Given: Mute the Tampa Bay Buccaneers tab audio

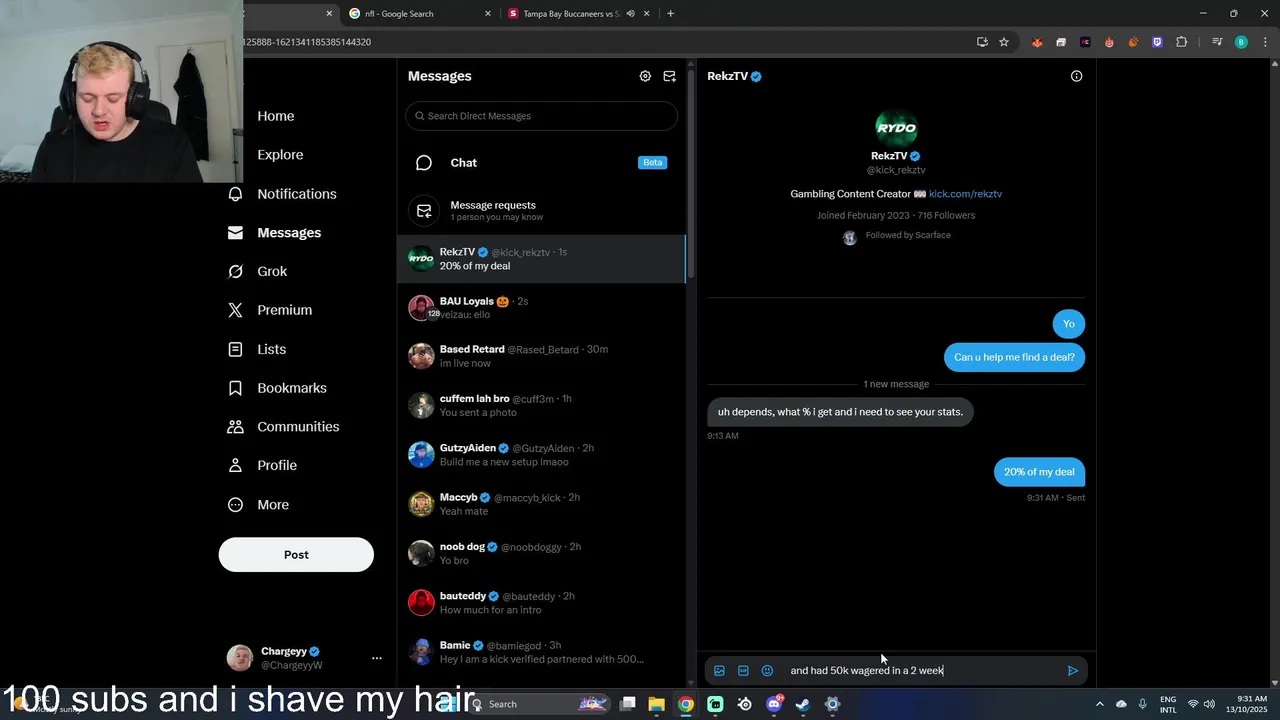Looking at the screenshot, I should pyautogui.click(x=631, y=14).
